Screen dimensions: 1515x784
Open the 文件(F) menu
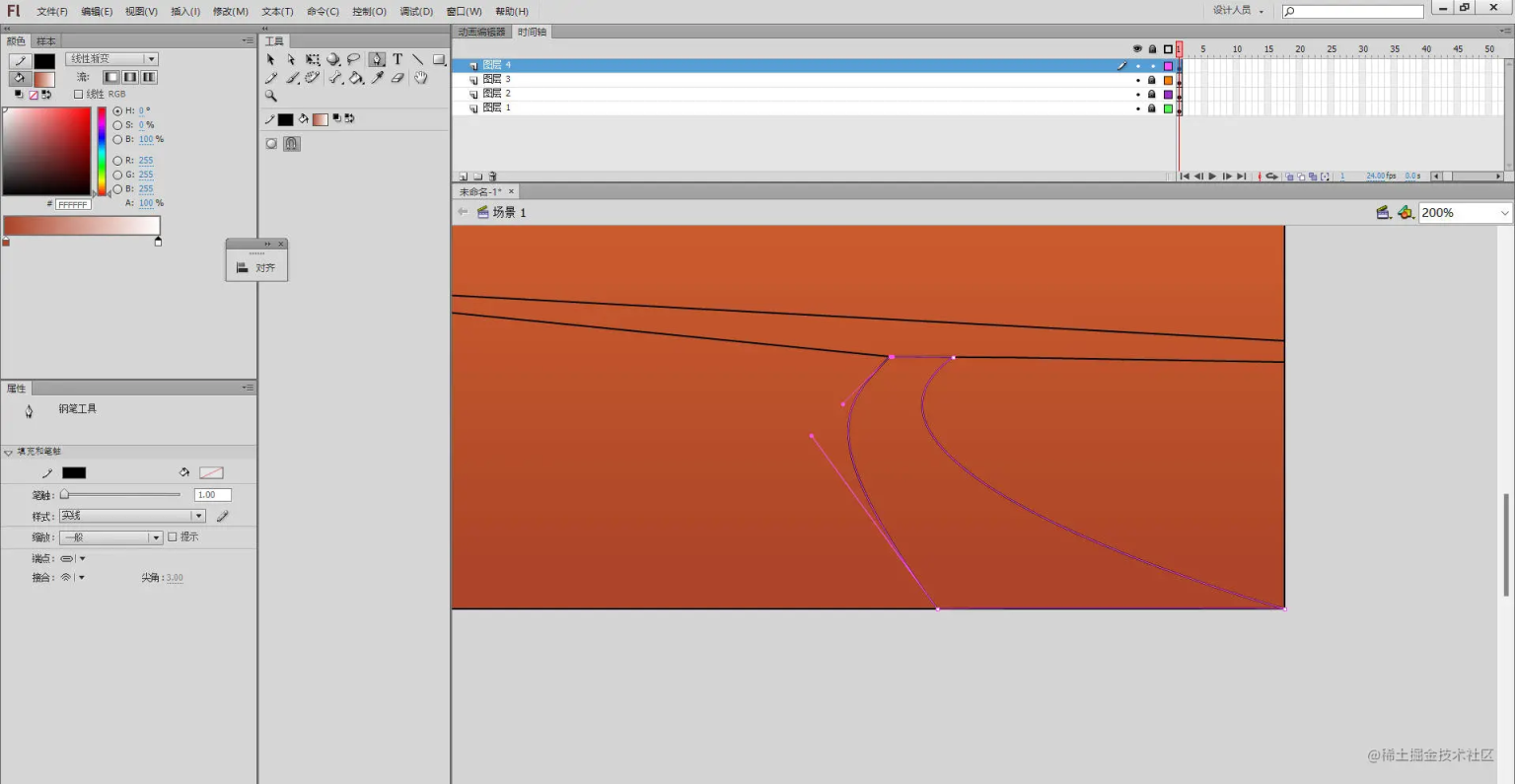[52, 12]
